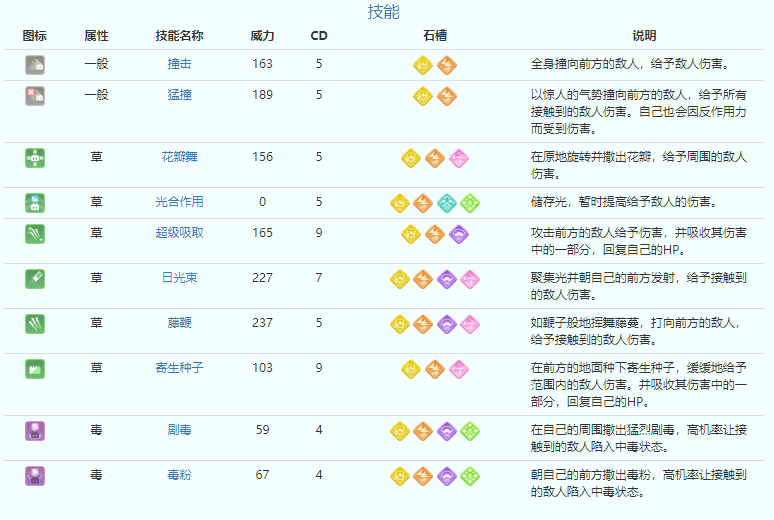The image size is (774, 520).
Task: Click the 说明 column header
Action: 644,36
